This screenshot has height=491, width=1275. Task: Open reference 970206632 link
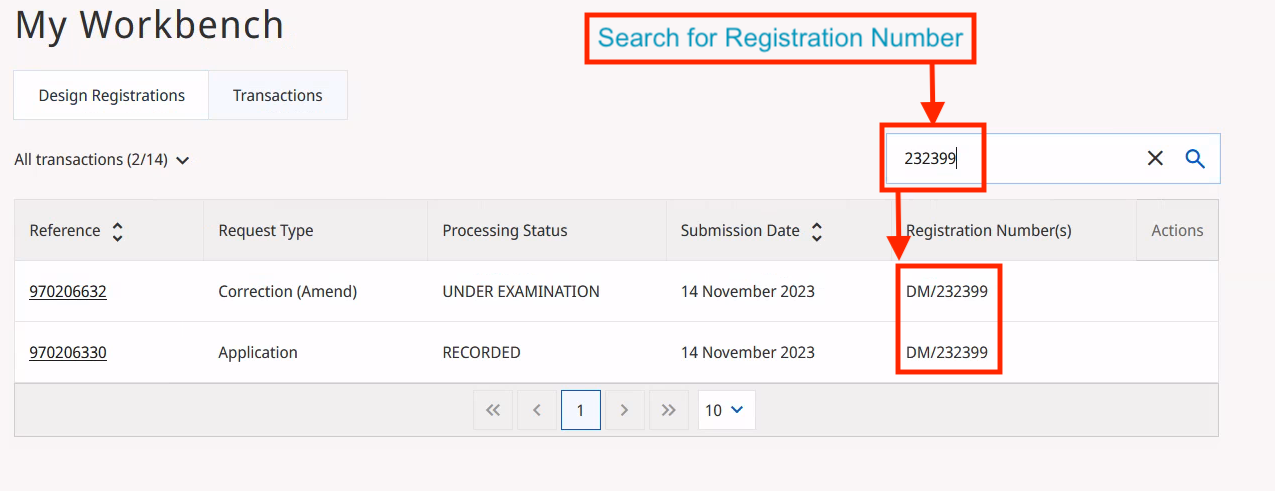click(68, 292)
